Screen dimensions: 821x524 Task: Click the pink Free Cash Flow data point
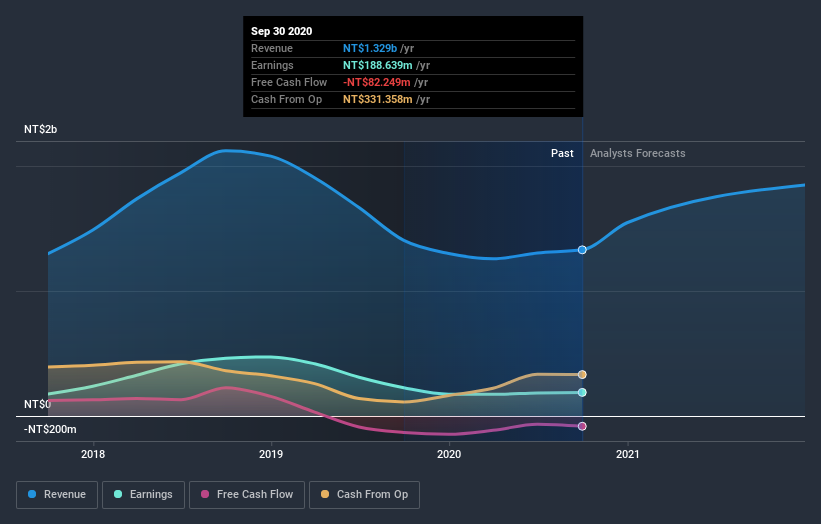tap(582, 426)
